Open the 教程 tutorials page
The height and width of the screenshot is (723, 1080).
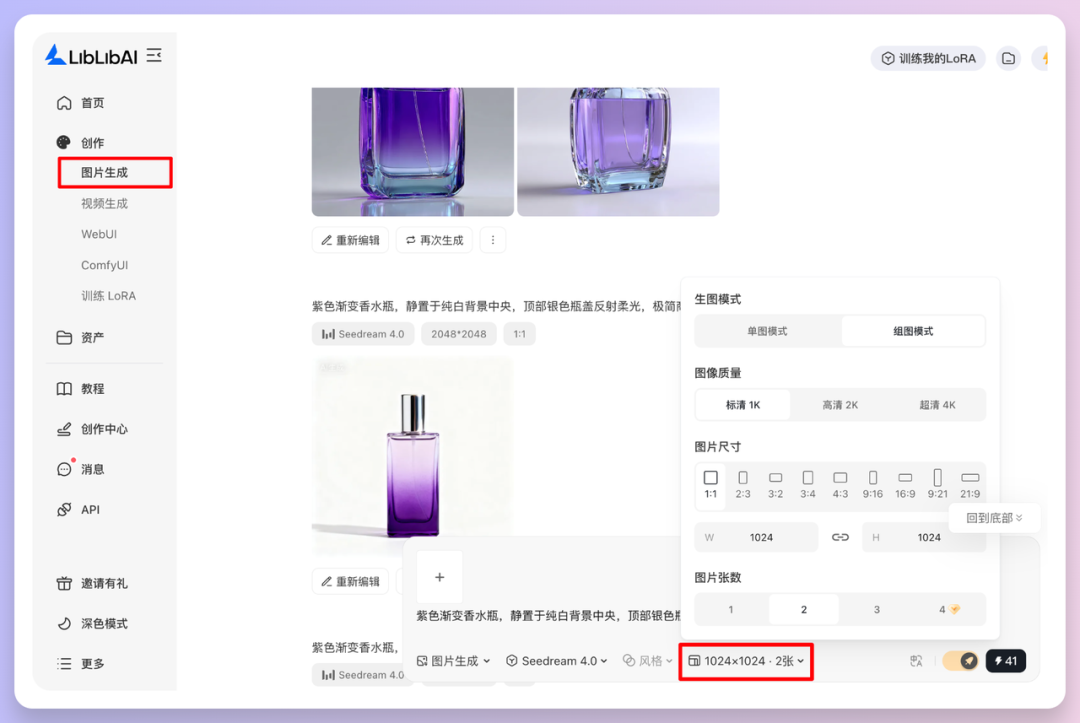81,388
